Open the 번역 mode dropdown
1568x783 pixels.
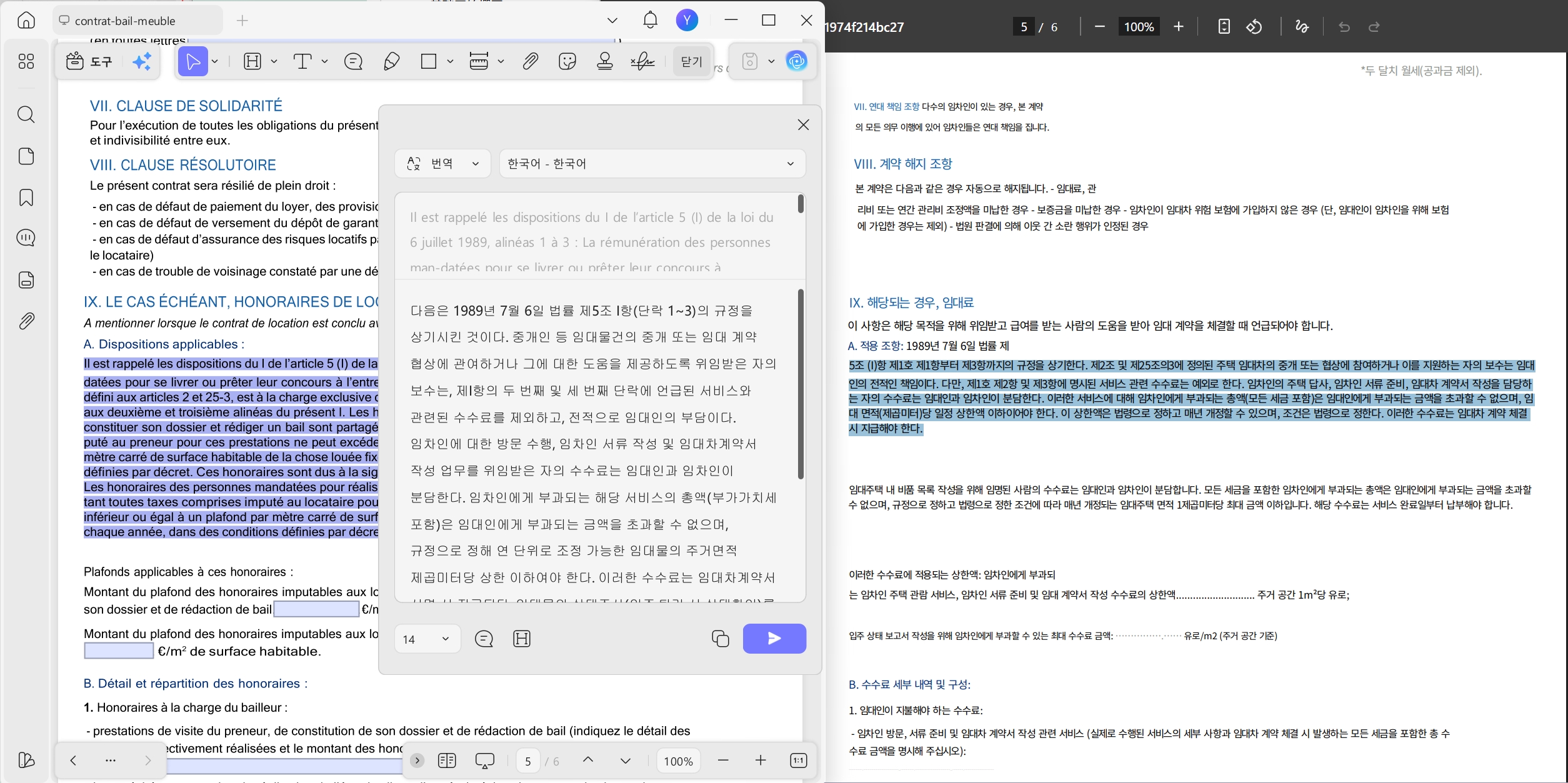pyautogui.click(x=442, y=164)
